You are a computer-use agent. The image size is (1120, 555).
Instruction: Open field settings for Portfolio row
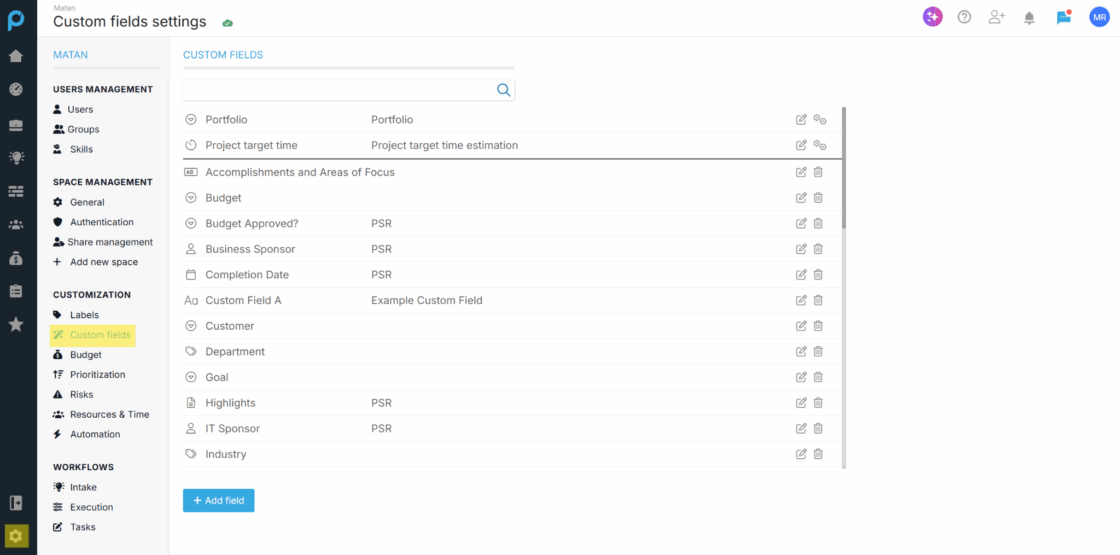point(819,120)
